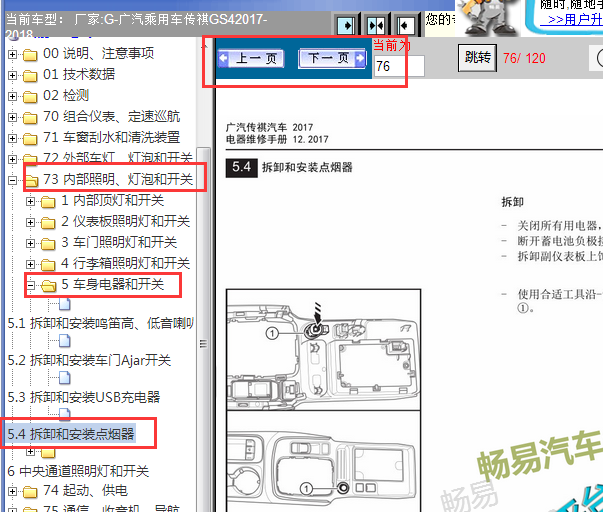Click folder icon of 4 行李箱照明灯和开关
The height and width of the screenshot is (512, 603).
click(48, 265)
